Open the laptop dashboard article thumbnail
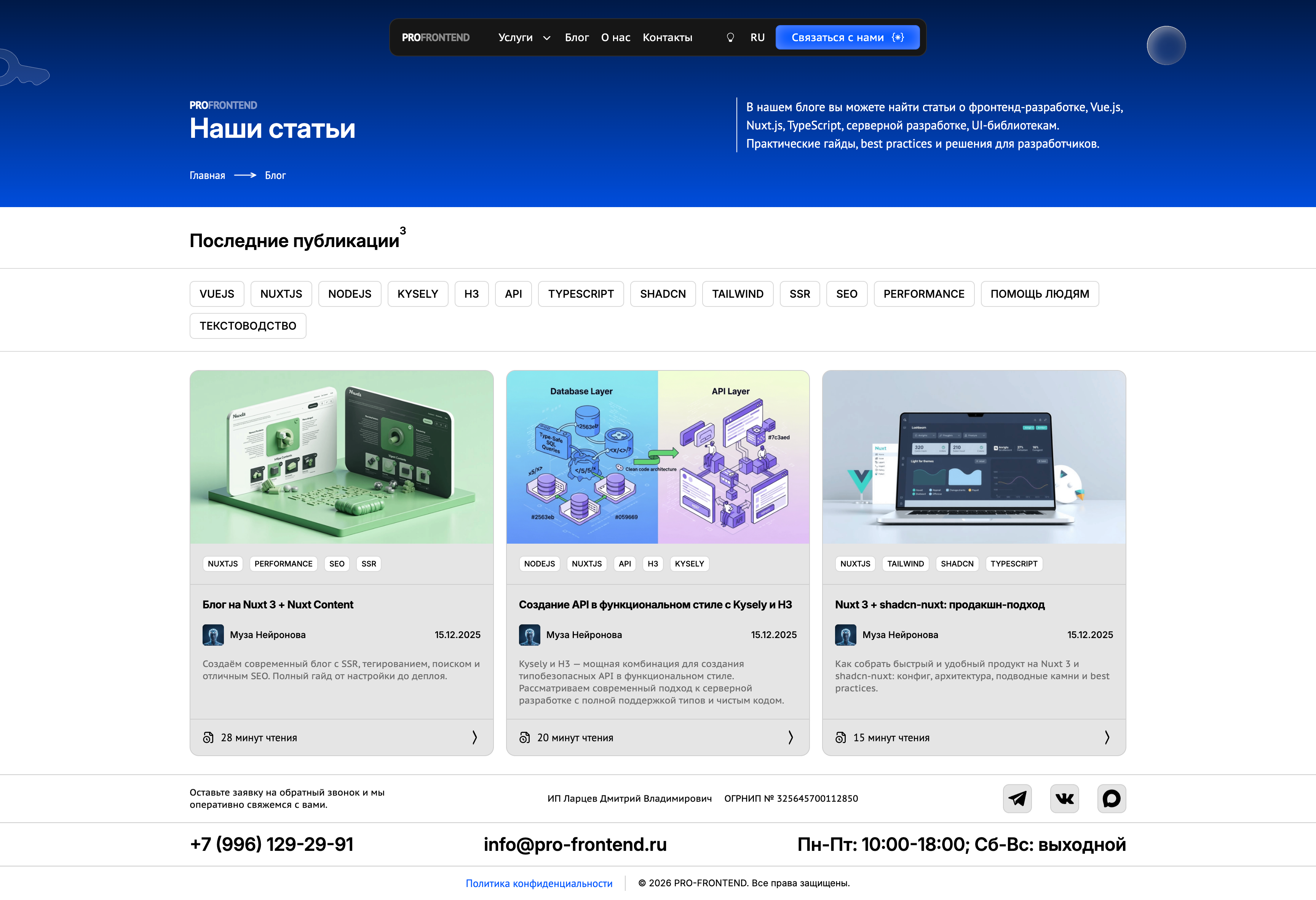This screenshot has width=1316, height=900. click(x=974, y=457)
